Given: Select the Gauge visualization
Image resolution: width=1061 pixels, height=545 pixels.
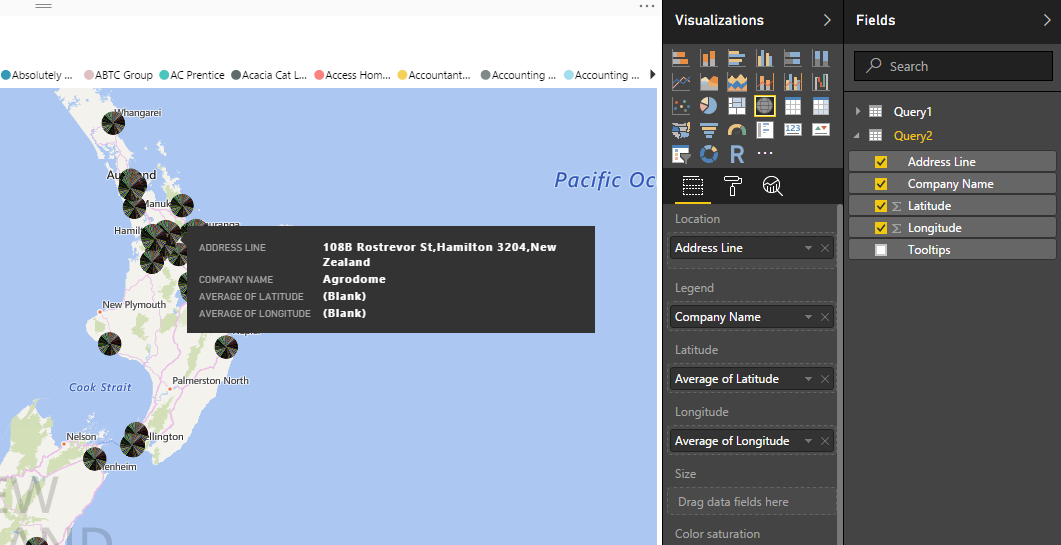Looking at the screenshot, I should click(x=737, y=129).
